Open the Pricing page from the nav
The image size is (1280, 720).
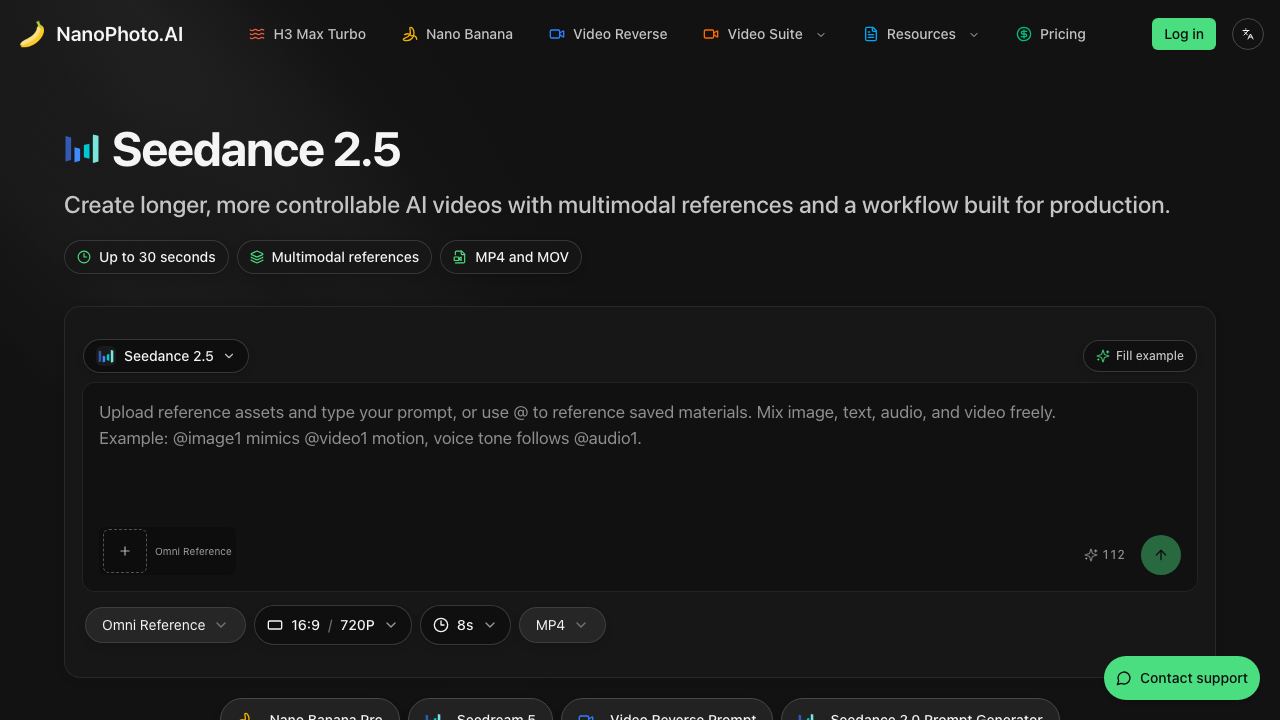1051,34
